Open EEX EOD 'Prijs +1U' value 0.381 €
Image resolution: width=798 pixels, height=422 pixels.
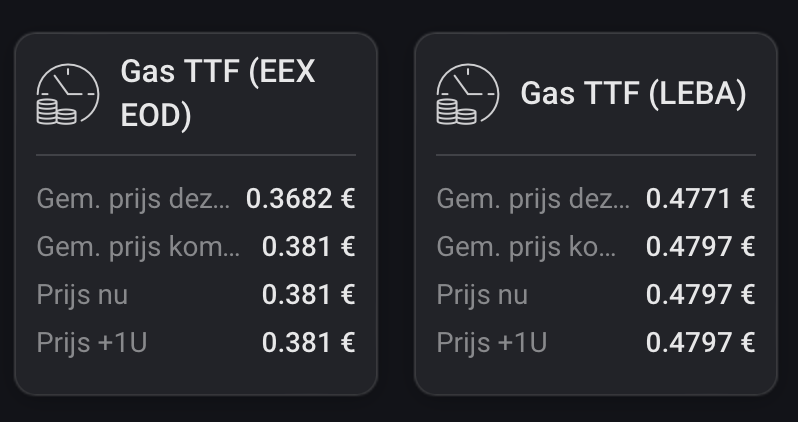308,343
